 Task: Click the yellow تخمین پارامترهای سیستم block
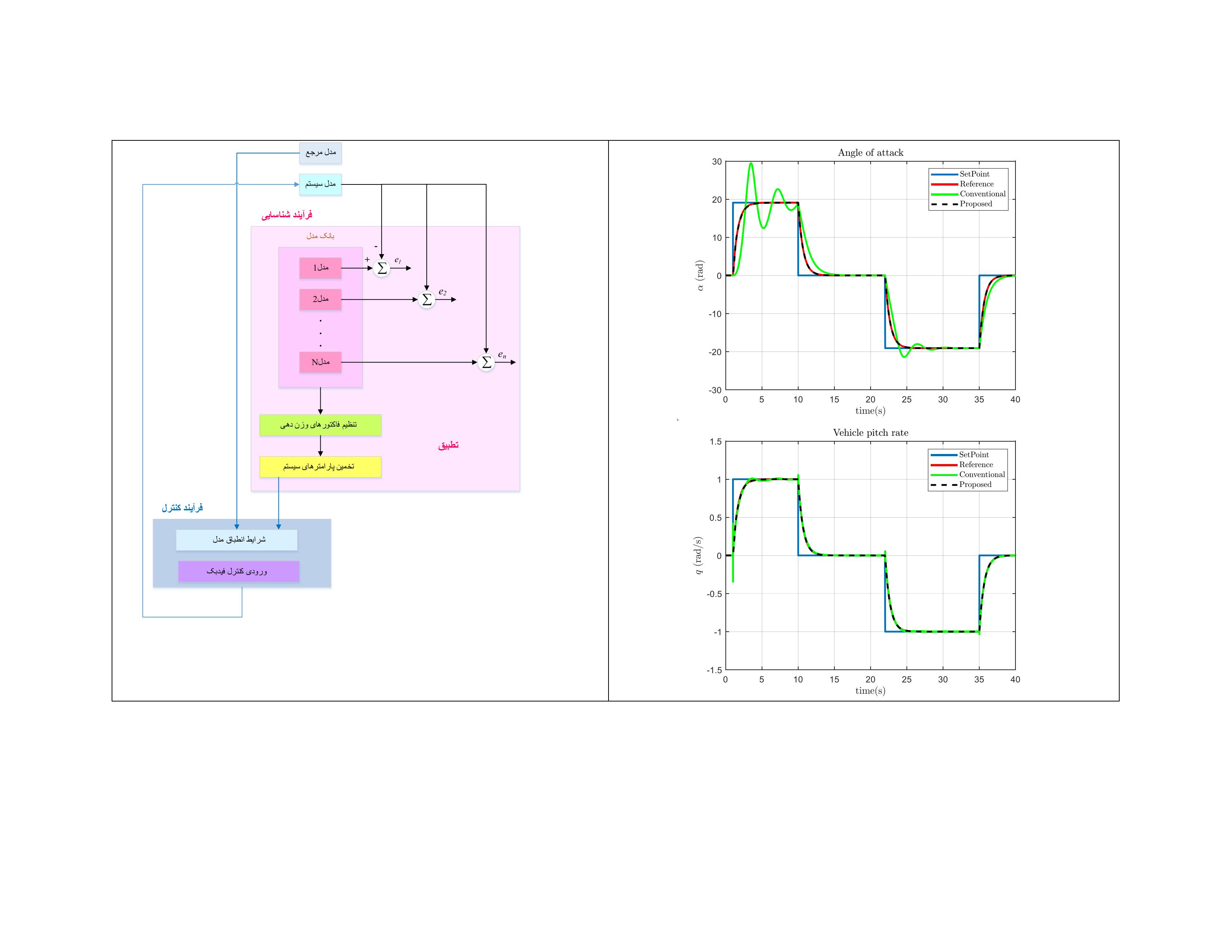pos(320,466)
